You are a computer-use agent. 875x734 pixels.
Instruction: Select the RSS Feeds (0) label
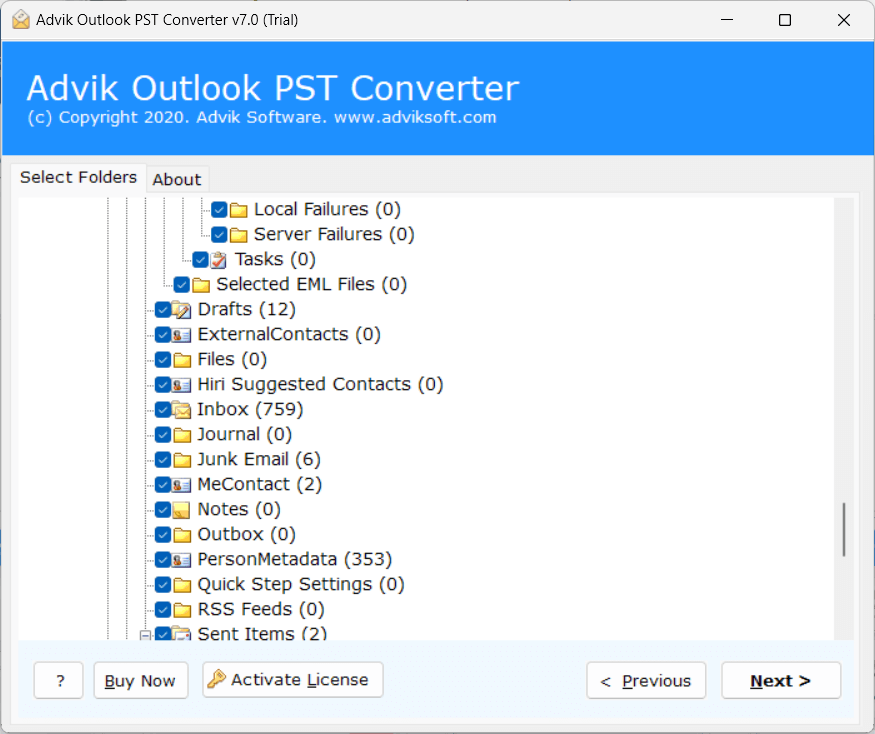point(261,610)
